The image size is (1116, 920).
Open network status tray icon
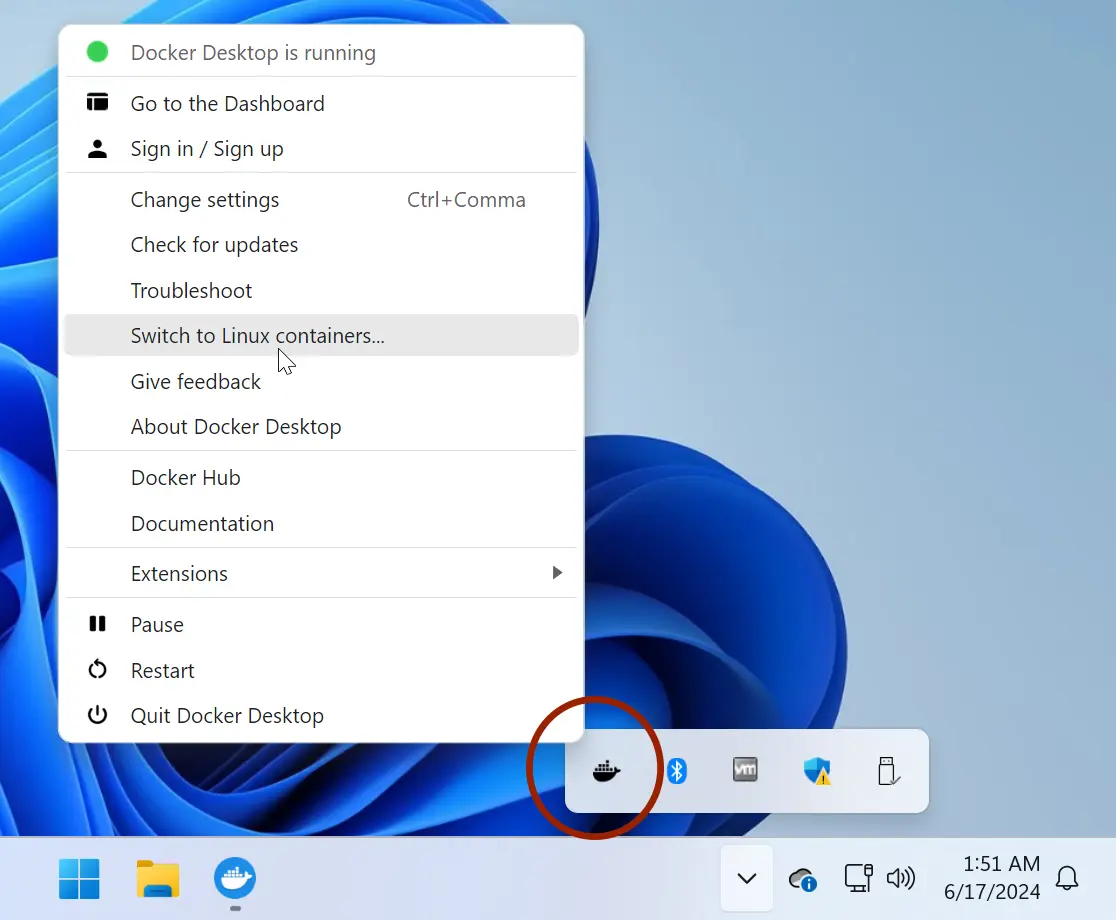pyautogui.click(x=858, y=878)
